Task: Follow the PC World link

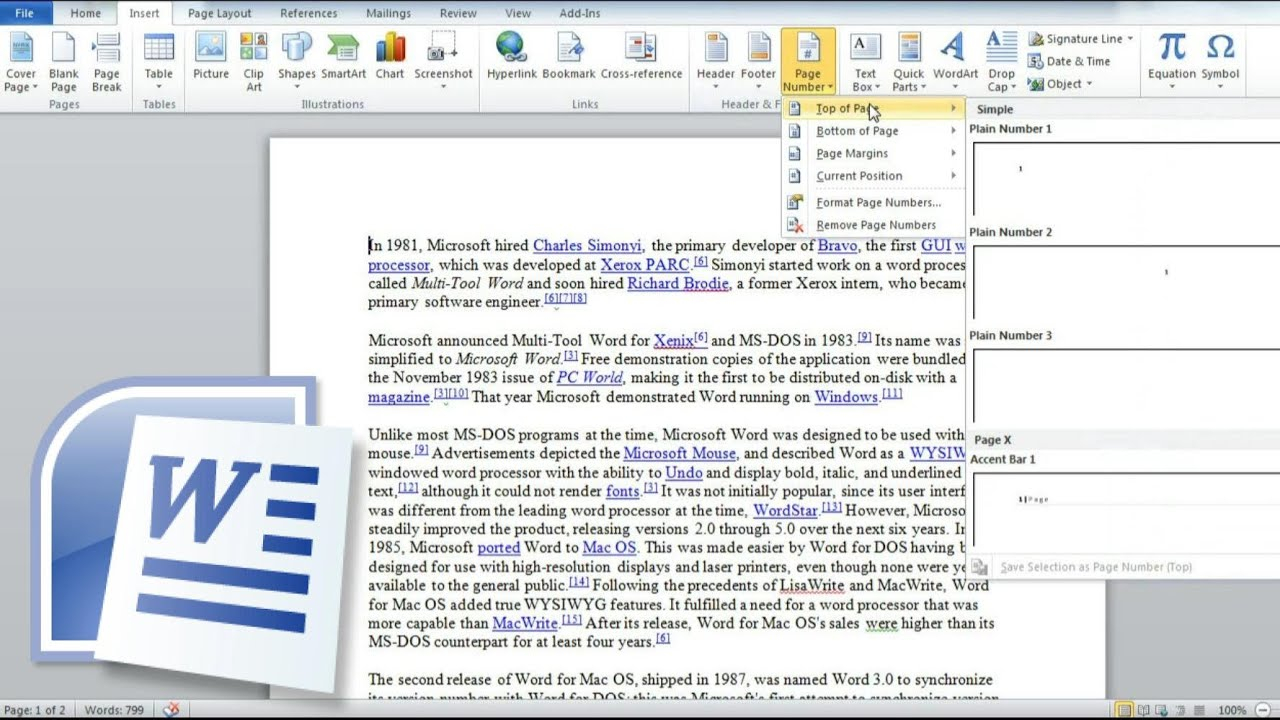Action: [x=589, y=378]
